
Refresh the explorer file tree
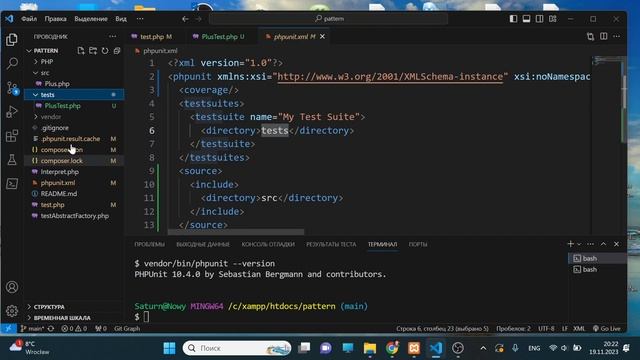(x=105, y=51)
